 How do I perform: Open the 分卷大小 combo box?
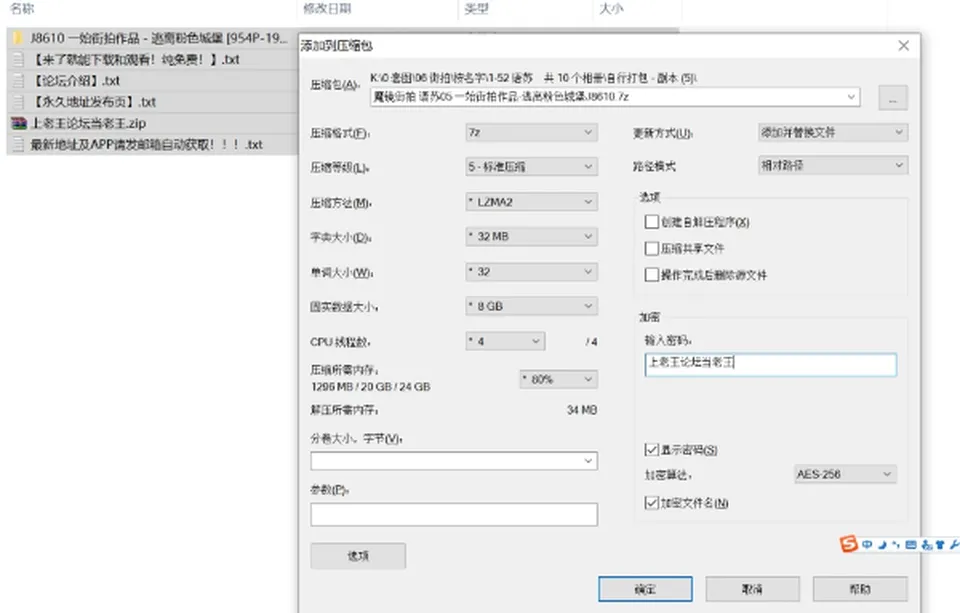(454, 461)
